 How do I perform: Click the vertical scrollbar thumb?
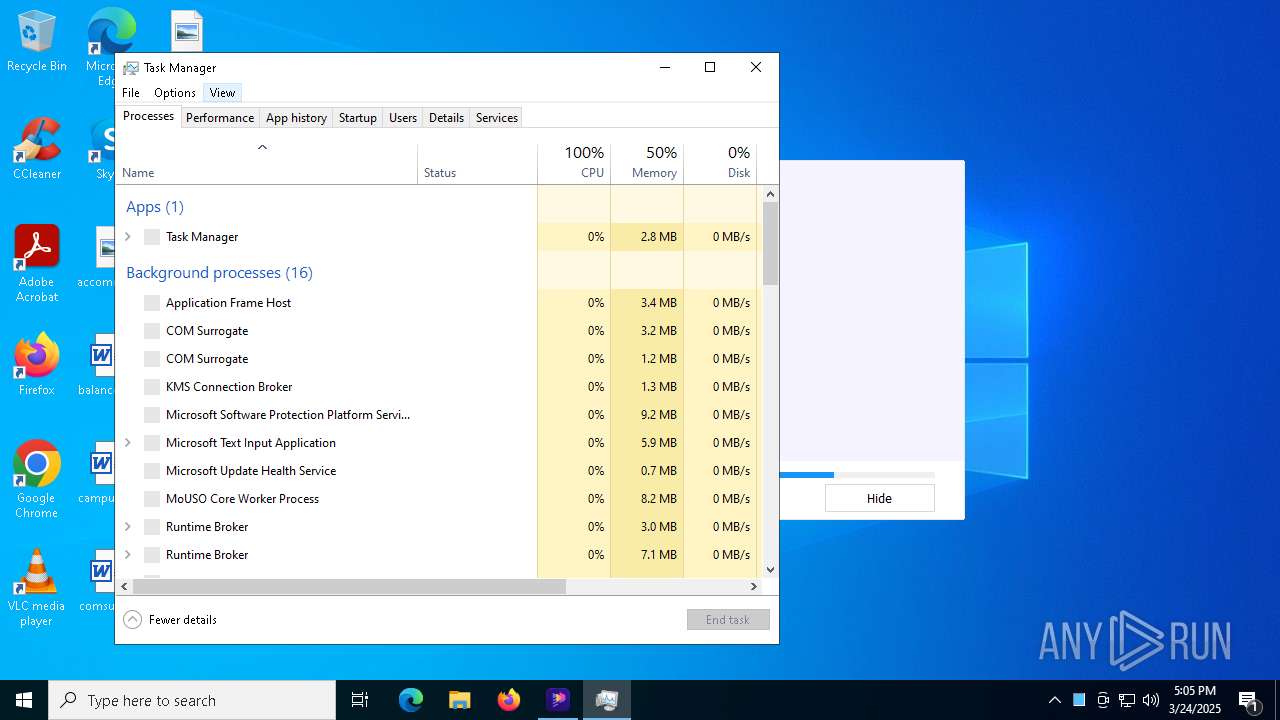click(770, 243)
